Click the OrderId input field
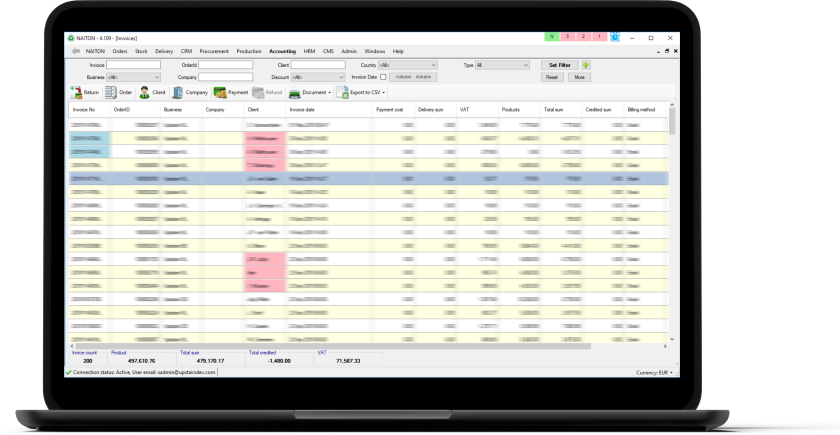840x435 pixels. tap(226, 65)
